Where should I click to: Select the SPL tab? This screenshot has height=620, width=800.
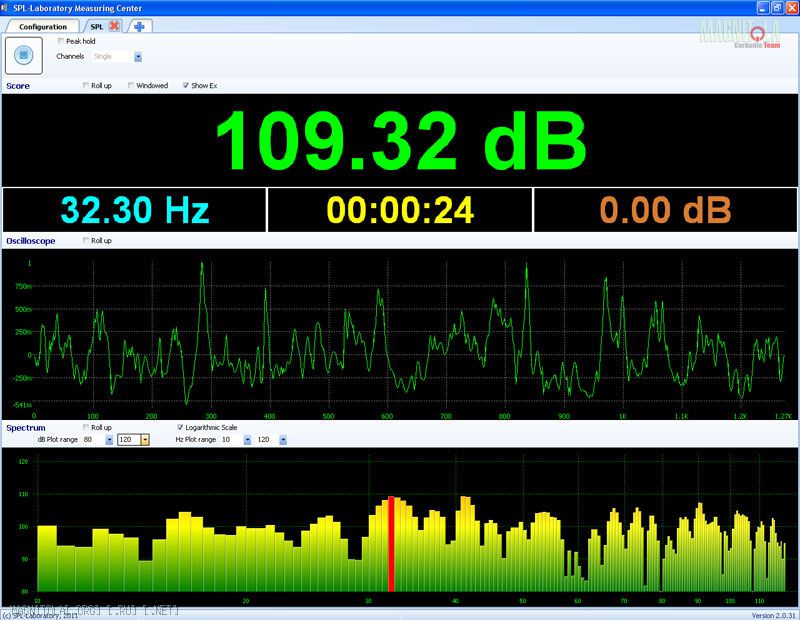pyautogui.click(x=96, y=27)
